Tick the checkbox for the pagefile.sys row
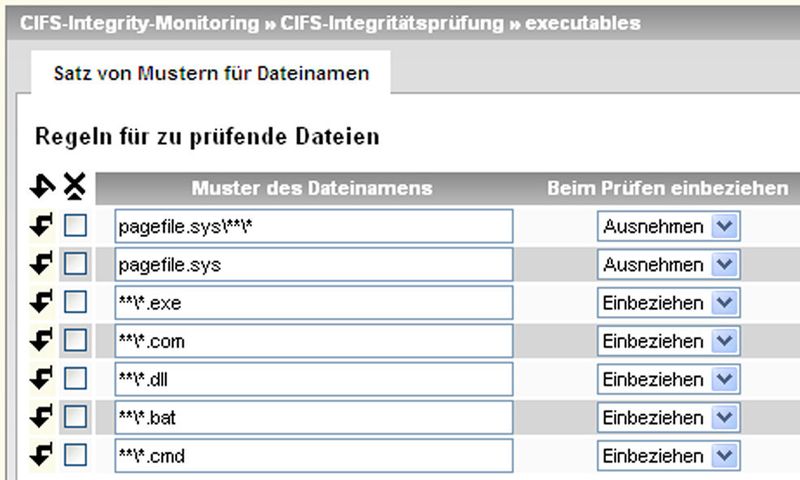Viewport: 800px width, 480px height. [x=75, y=264]
